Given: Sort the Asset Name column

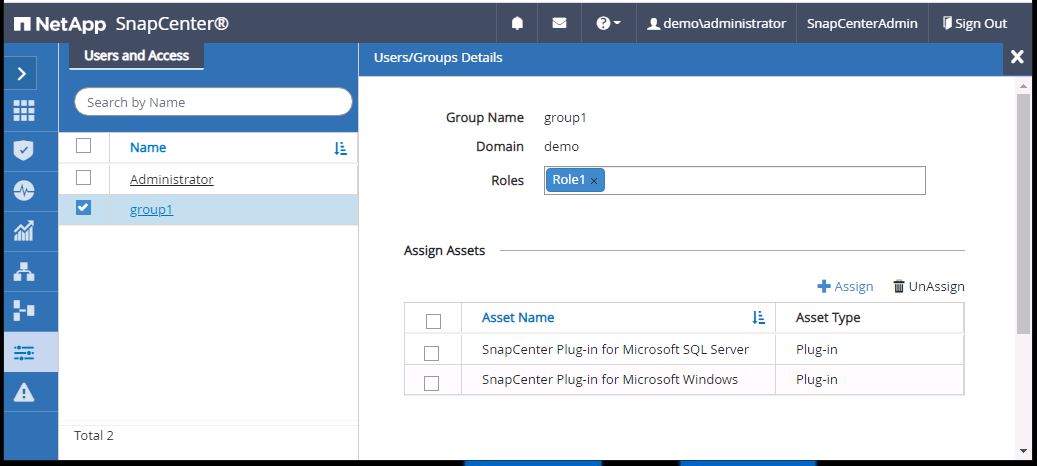Looking at the screenshot, I should (758, 318).
